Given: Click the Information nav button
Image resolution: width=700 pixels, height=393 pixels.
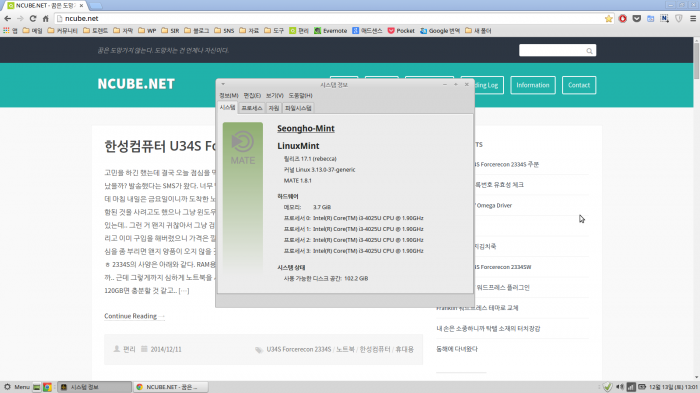Looking at the screenshot, I should coord(533,85).
